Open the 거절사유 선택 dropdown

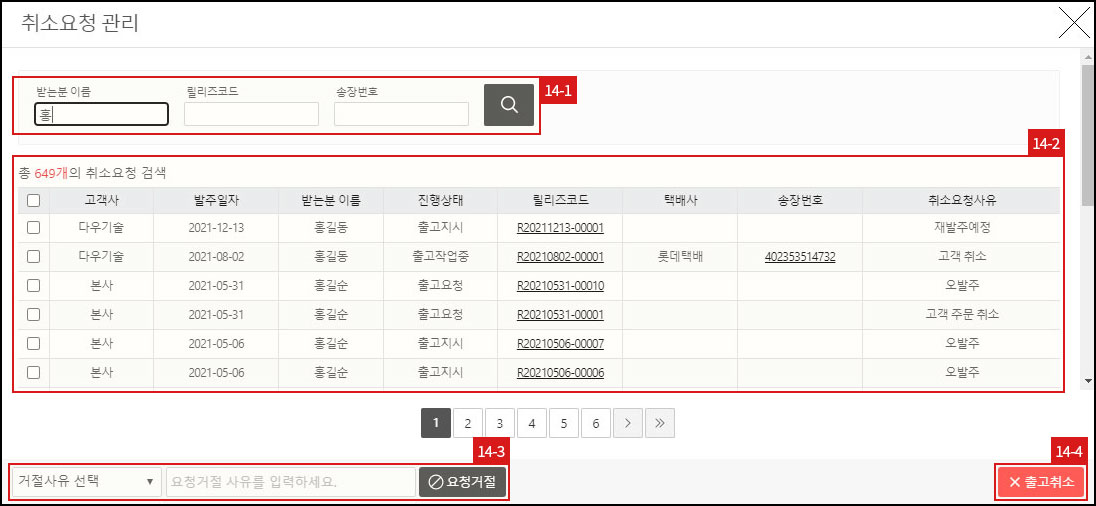click(x=87, y=482)
